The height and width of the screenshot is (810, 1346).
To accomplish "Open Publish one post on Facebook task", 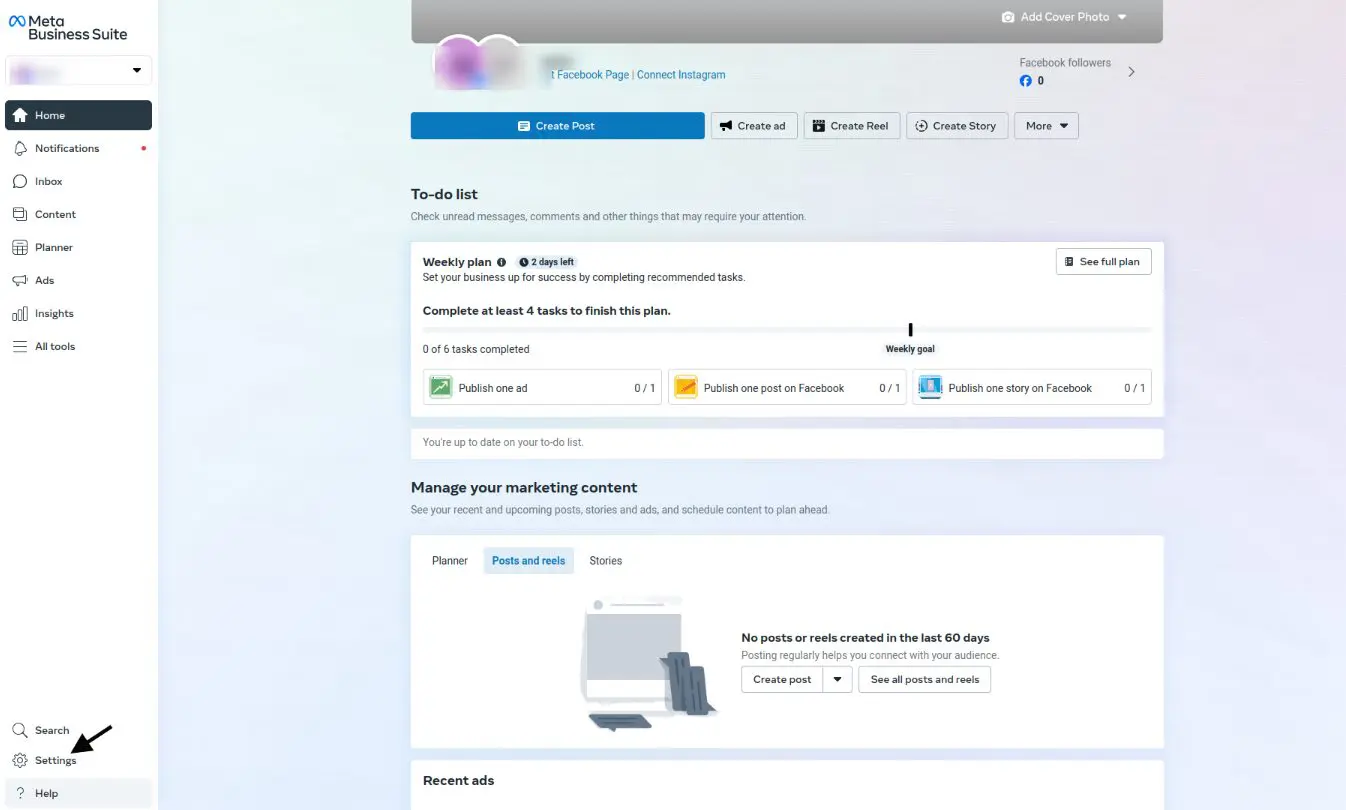I will [787, 388].
